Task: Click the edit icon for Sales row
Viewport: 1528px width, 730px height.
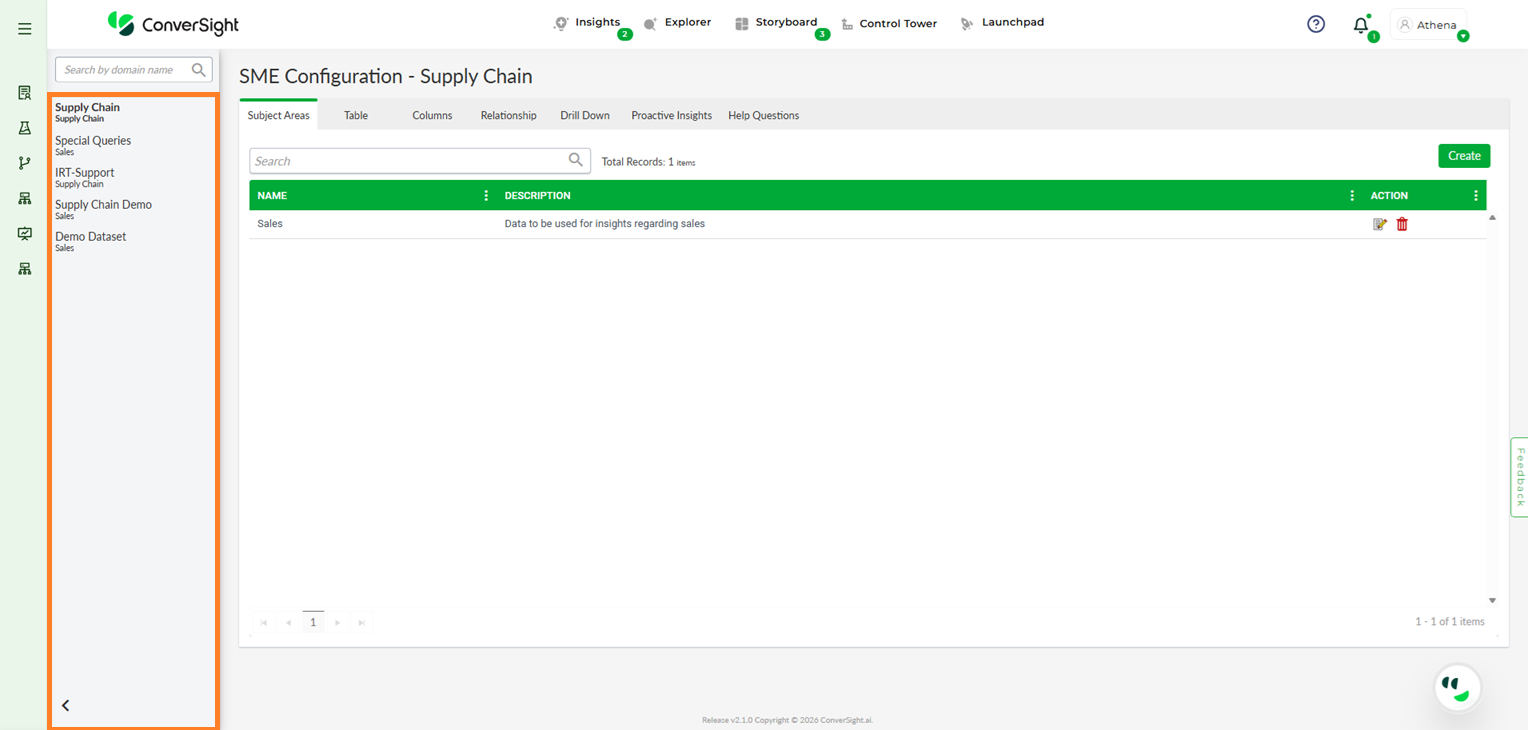Action: tap(1380, 224)
